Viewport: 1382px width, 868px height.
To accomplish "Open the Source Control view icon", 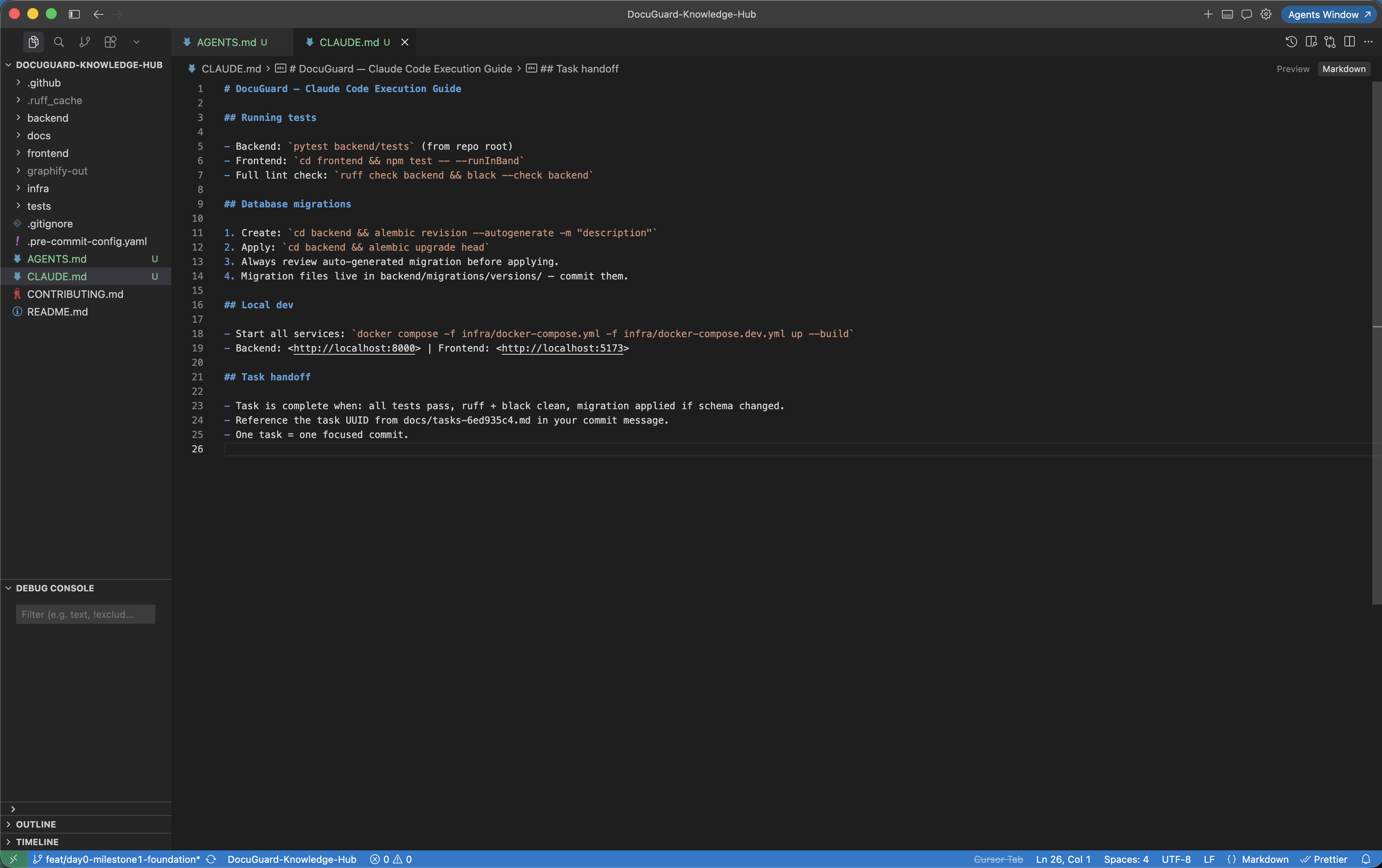I will pos(84,42).
